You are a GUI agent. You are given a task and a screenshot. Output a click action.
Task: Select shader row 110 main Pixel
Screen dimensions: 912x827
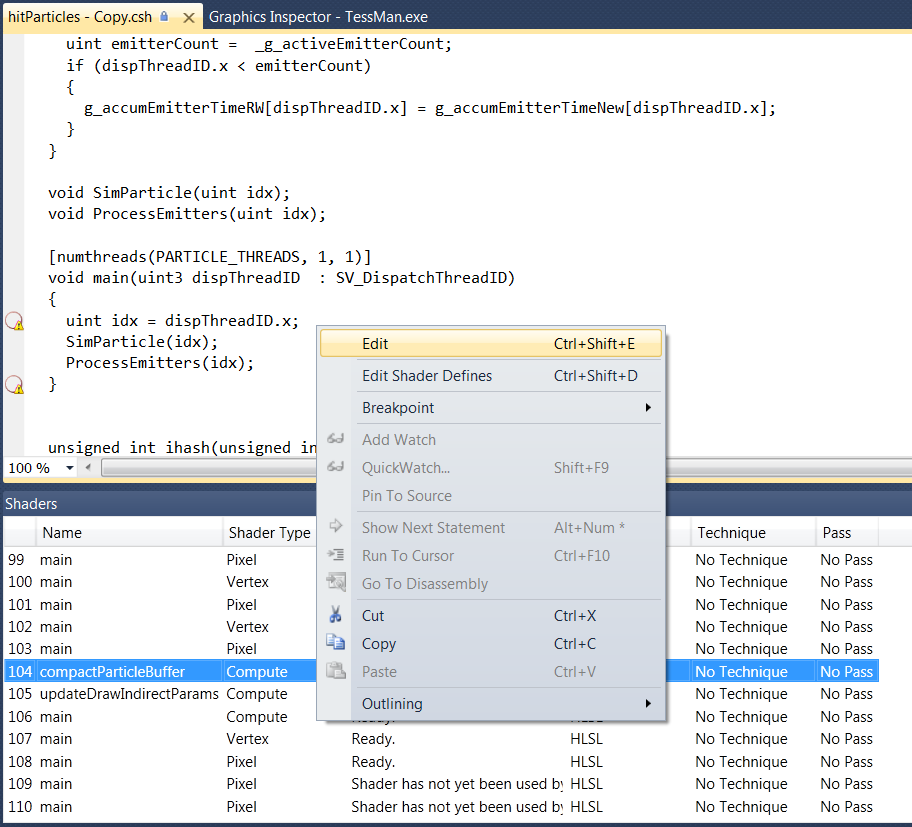pyautogui.click(x=441, y=807)
